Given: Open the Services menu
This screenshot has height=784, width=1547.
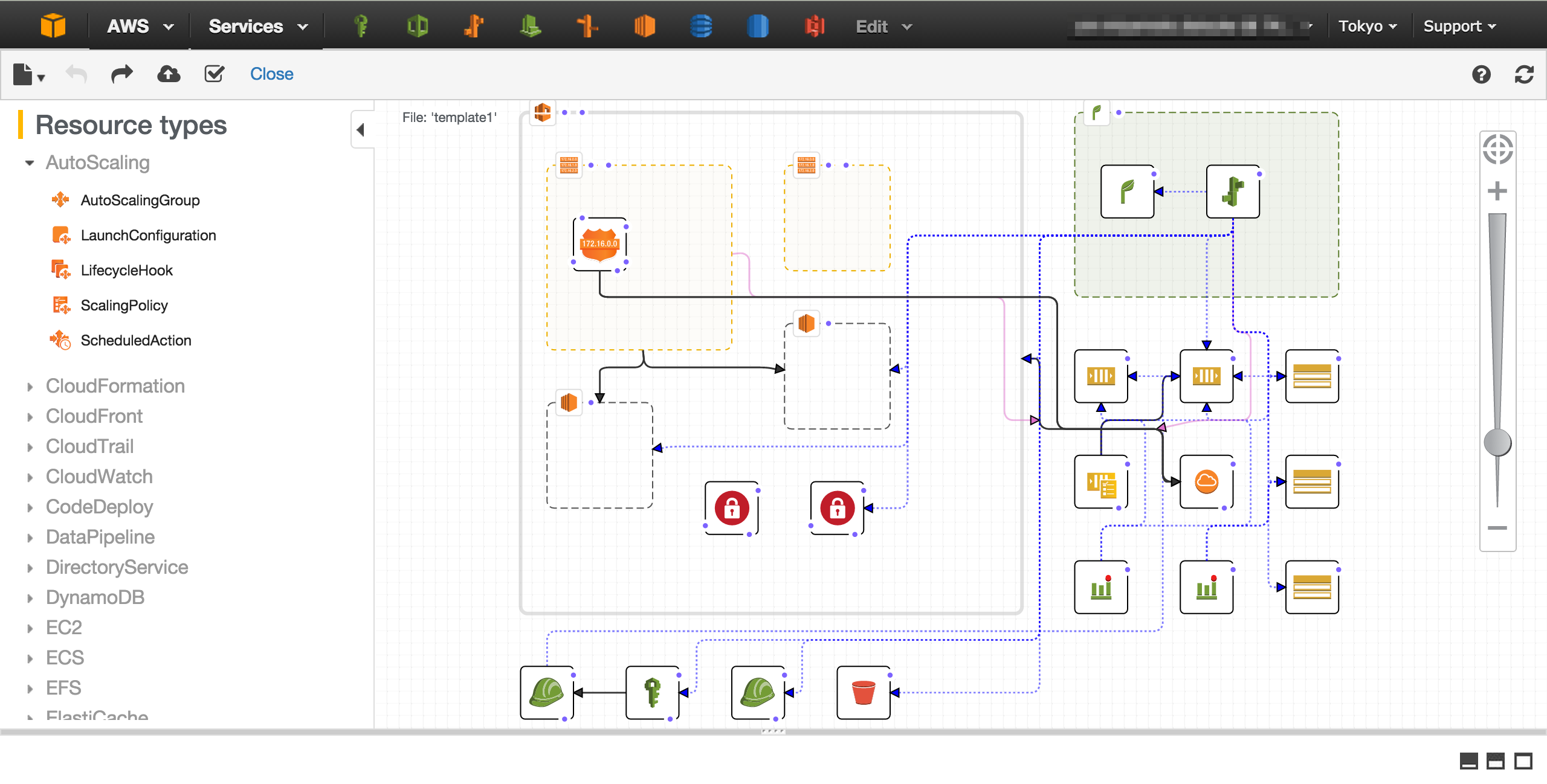Looking at the screenshot, I should coord(258,26).
